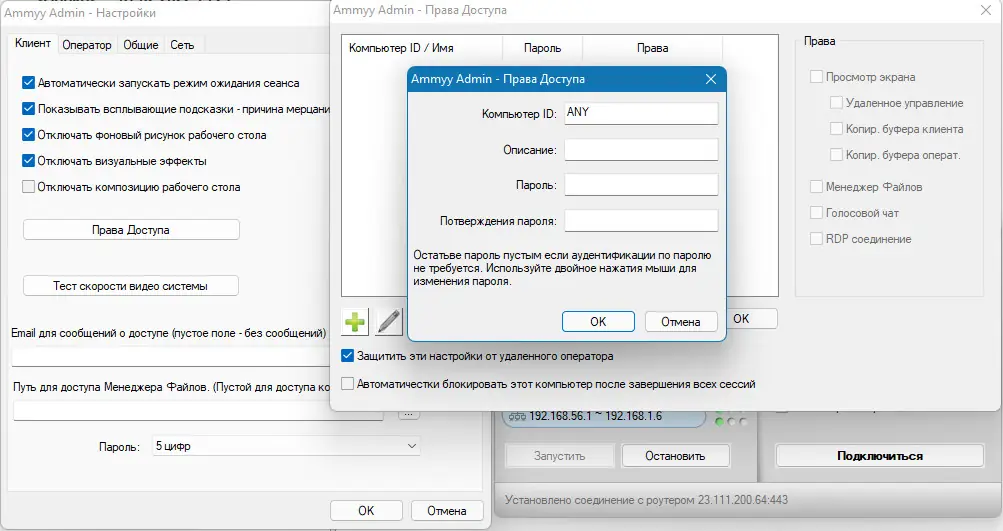The image size is (1003, 531).
Task: Click the Остановить button
Action: pos(675,456)
